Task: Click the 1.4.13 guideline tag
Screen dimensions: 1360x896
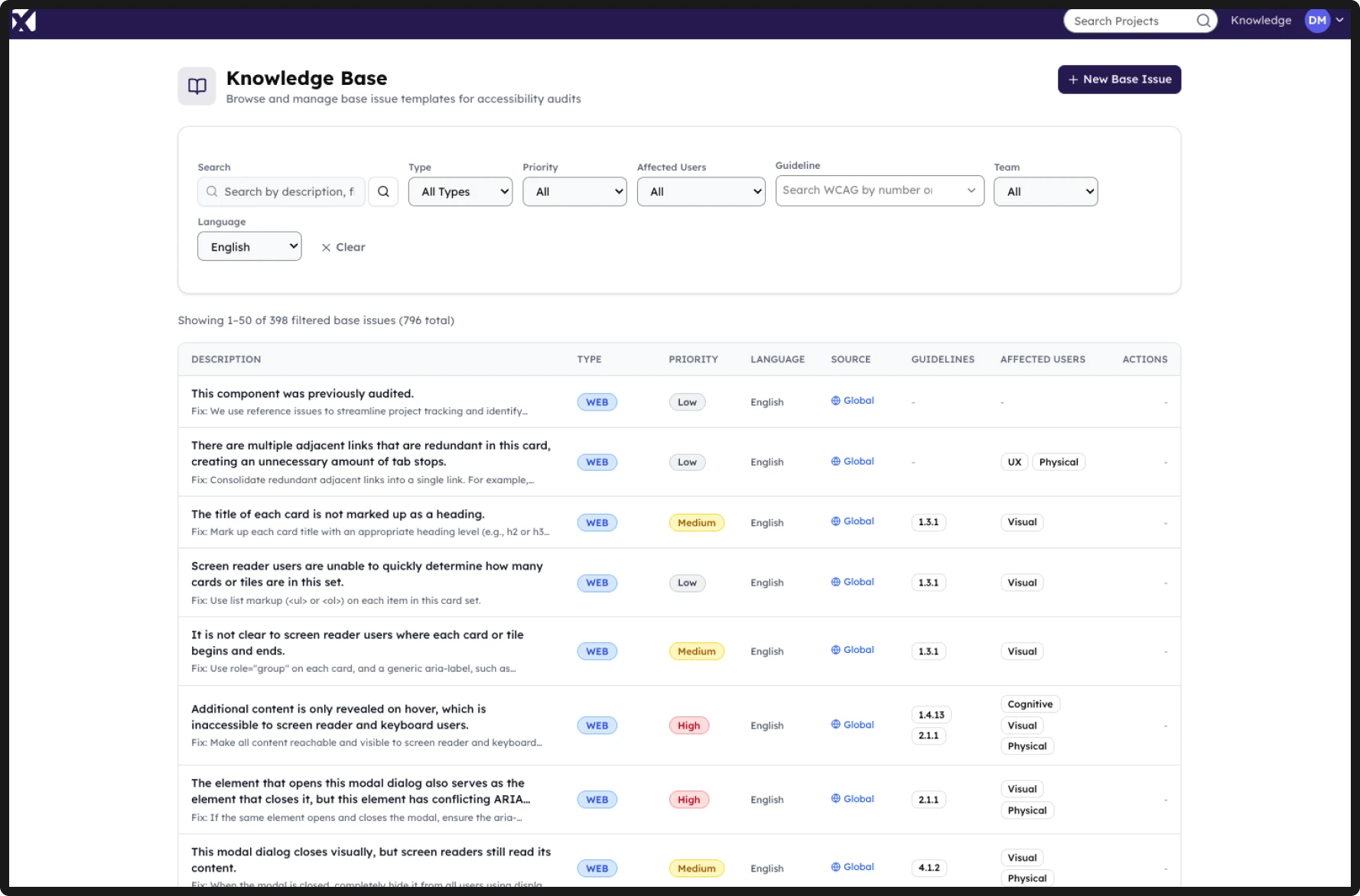Action: coord(931,715)
